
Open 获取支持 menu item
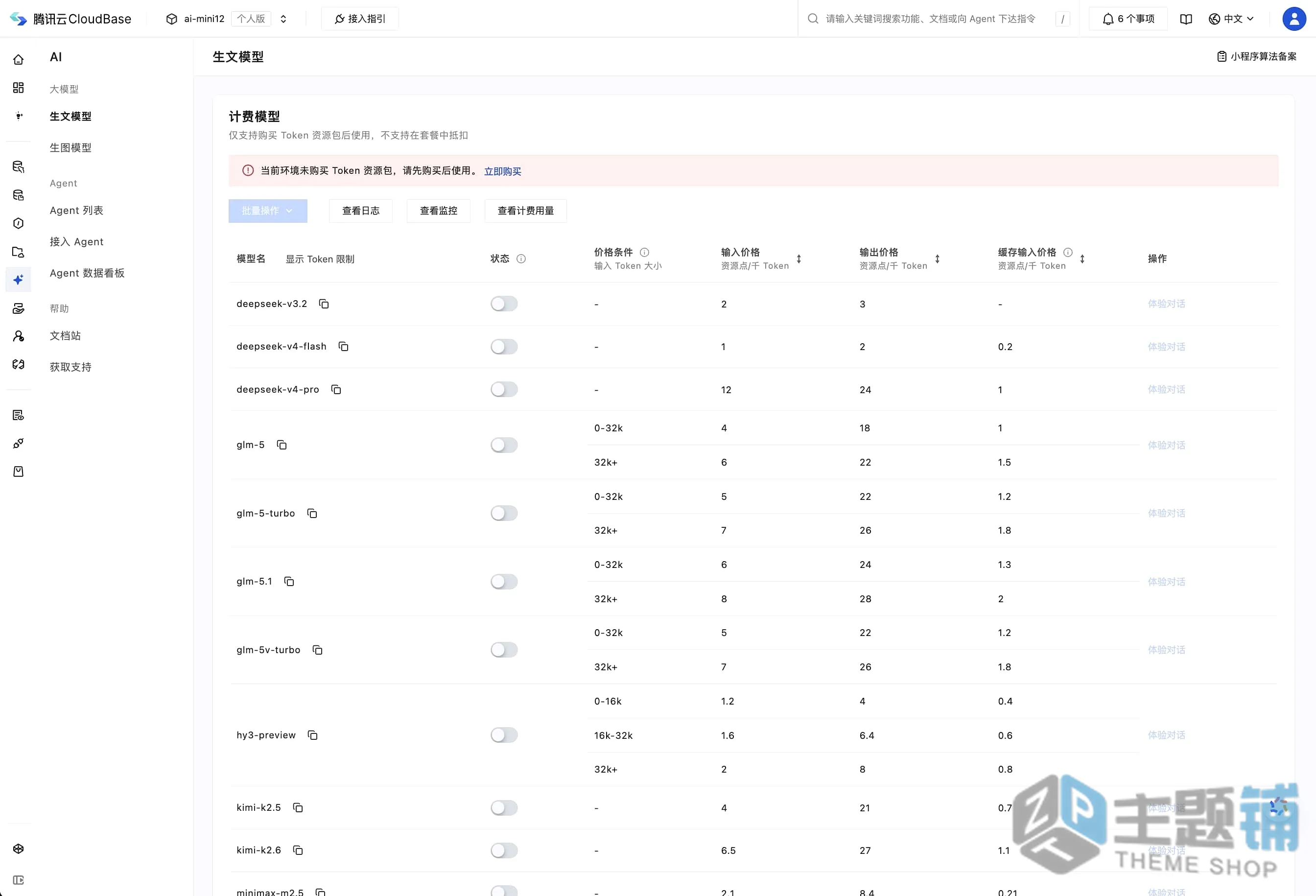tap(71, 367)
